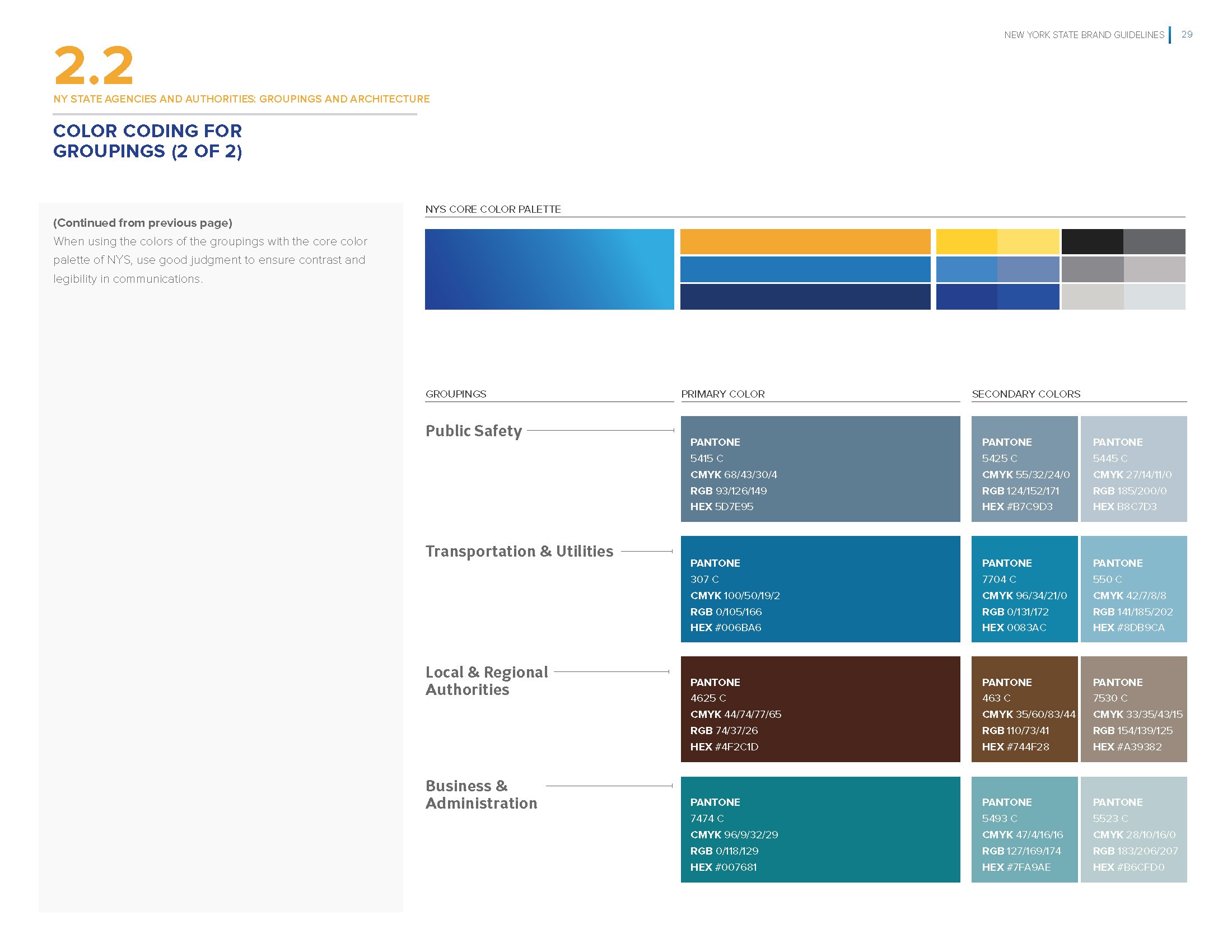Click the Color Coding for Groupings heading
This screenshot has width=1232, height=952.
pos(147,141)
